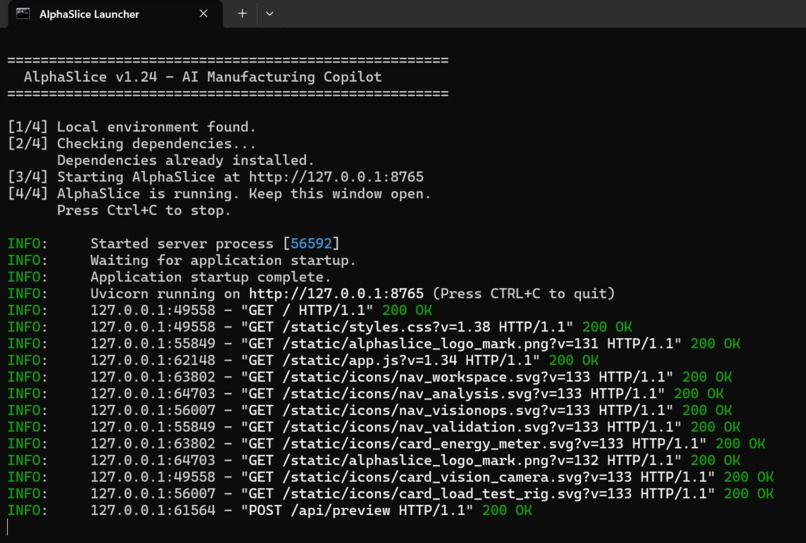Click the client address 127.0.0.1:61564
The image size is (806, 543).
pos(153,511)
